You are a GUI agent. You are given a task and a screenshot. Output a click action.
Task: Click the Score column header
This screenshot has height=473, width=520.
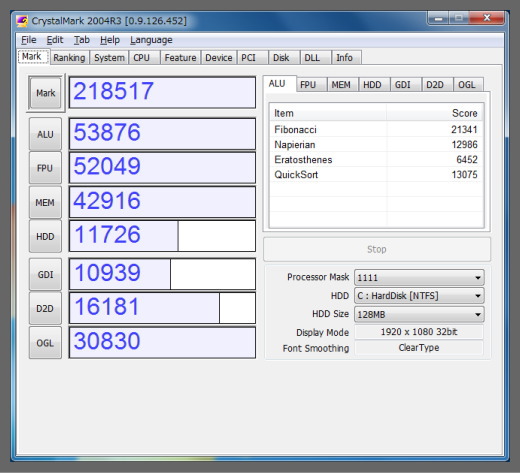coord(435,113)
